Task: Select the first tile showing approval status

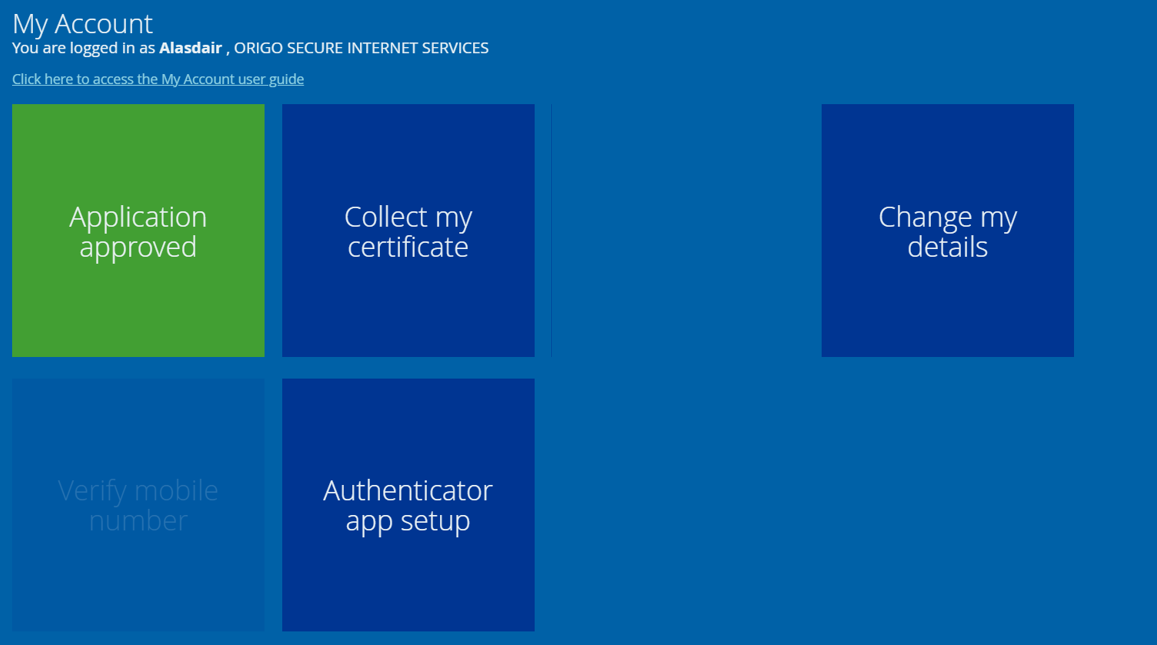Action: 138,230
